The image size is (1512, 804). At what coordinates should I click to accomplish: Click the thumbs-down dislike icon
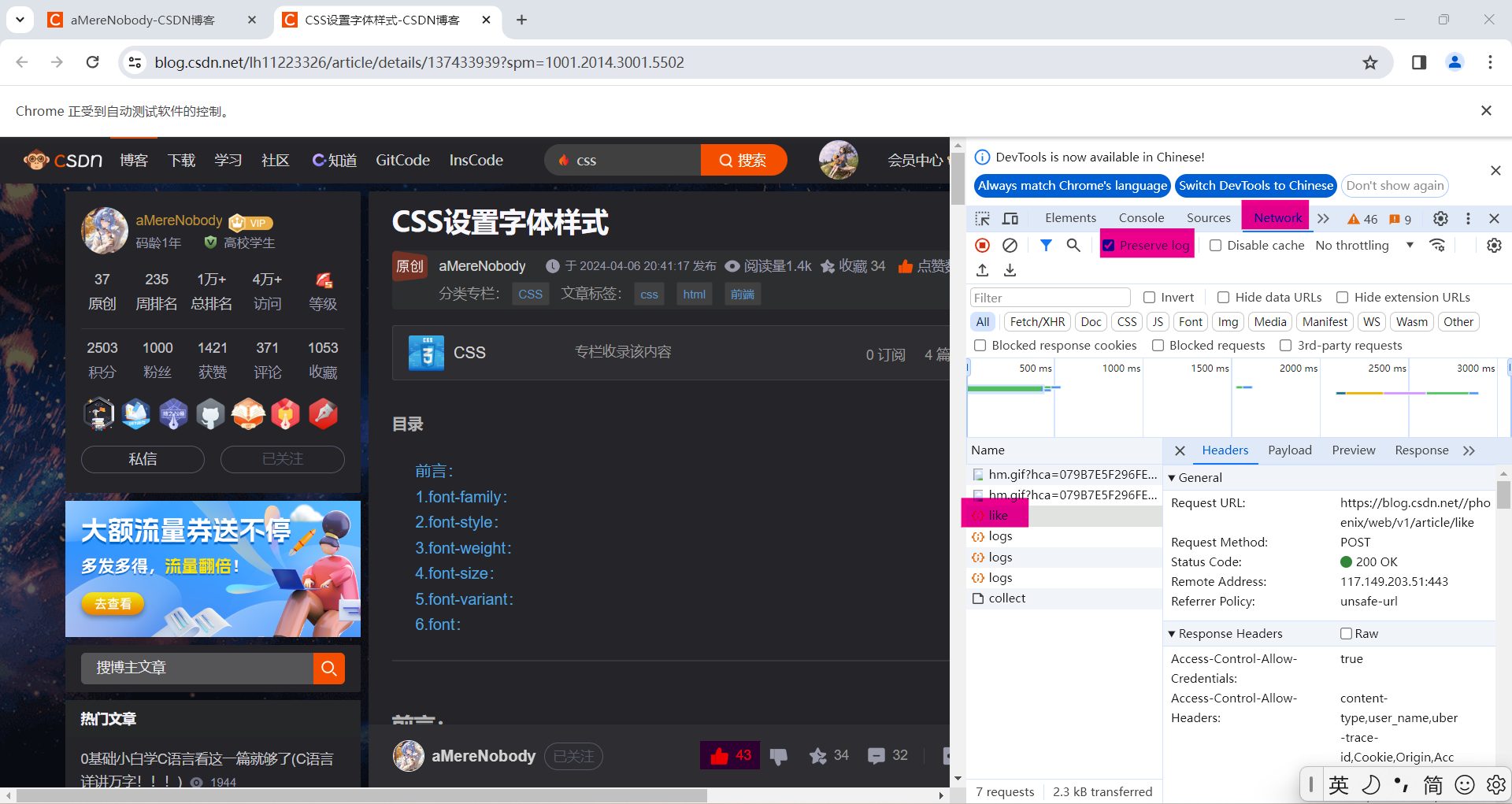[778, 757]
